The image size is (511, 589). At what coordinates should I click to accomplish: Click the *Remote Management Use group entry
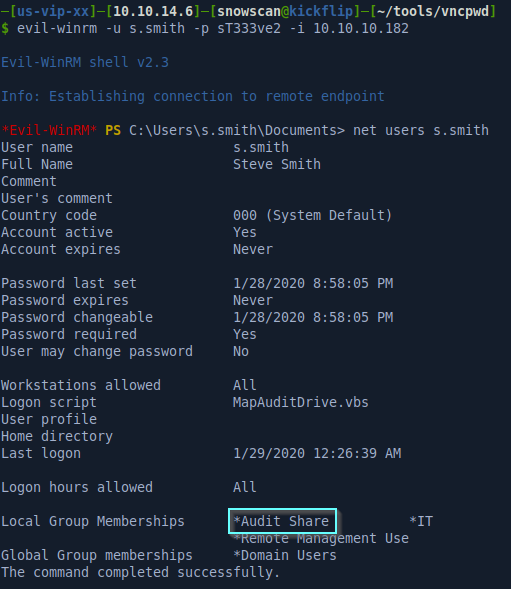click(x=321, y=538)
